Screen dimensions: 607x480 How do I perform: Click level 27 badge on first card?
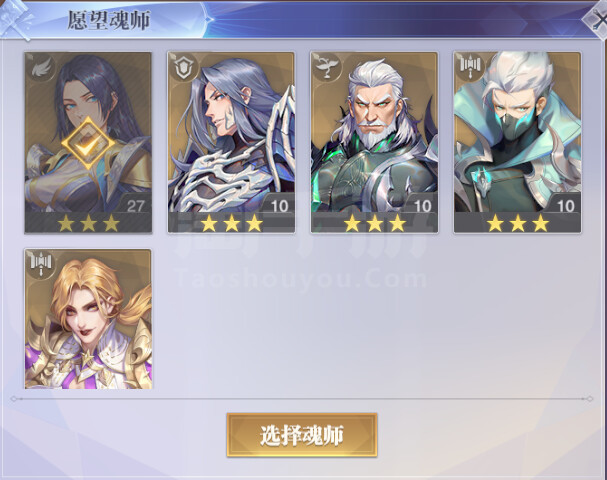click(x=135, y=206)
